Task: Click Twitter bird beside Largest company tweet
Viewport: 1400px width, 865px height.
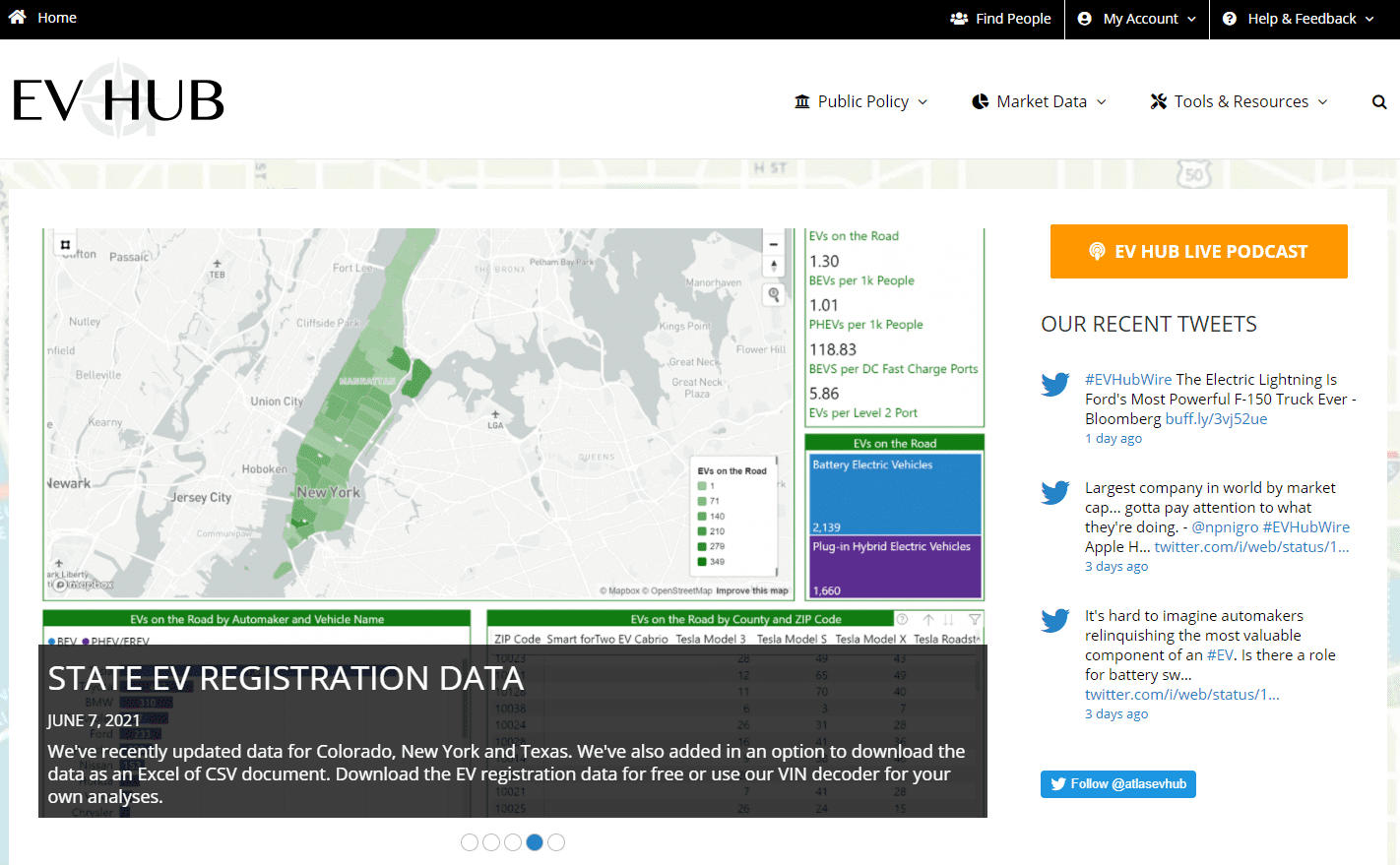Action: (x=1055, y=492)
